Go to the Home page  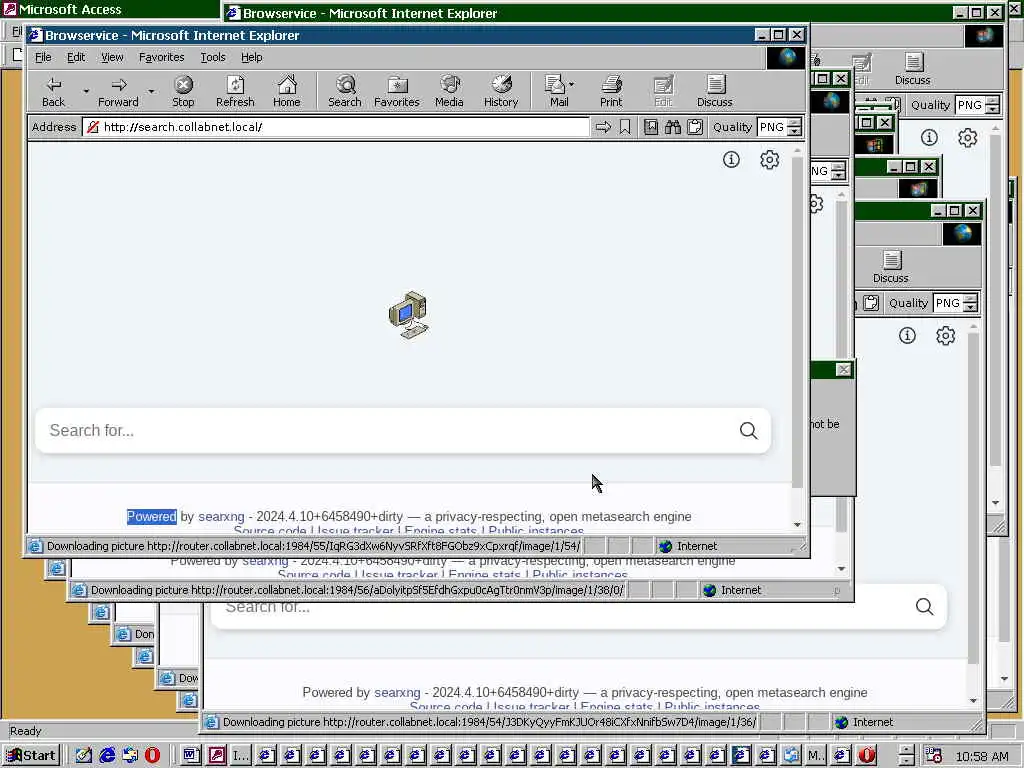coord(287,91)
